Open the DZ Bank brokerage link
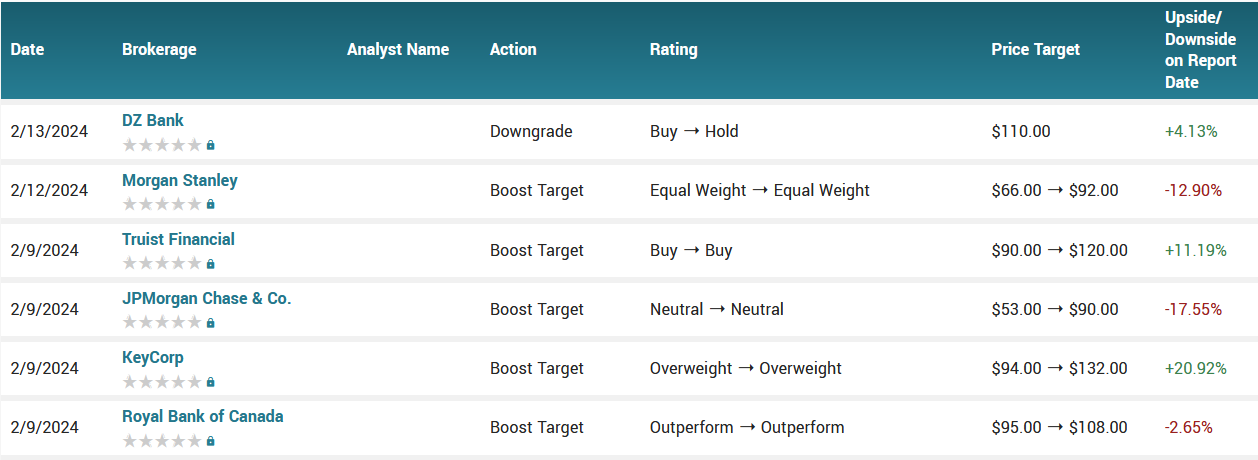Viewport: 1258px width, 460px height. (153, 120)
